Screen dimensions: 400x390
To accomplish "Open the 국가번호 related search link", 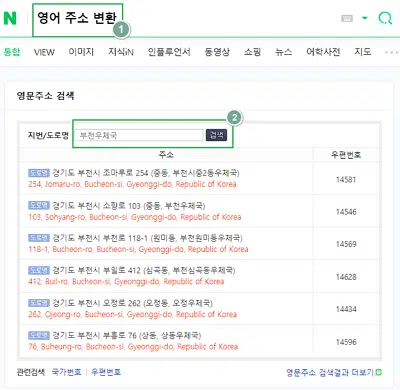I will (67, 372).
